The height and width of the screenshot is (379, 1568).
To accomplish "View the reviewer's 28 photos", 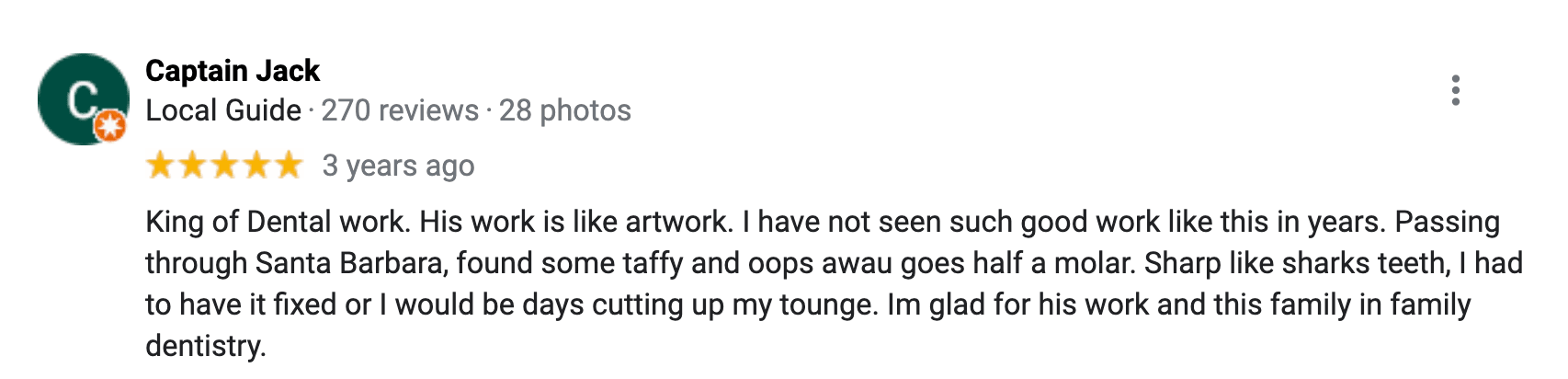I will tap(565, 111).
